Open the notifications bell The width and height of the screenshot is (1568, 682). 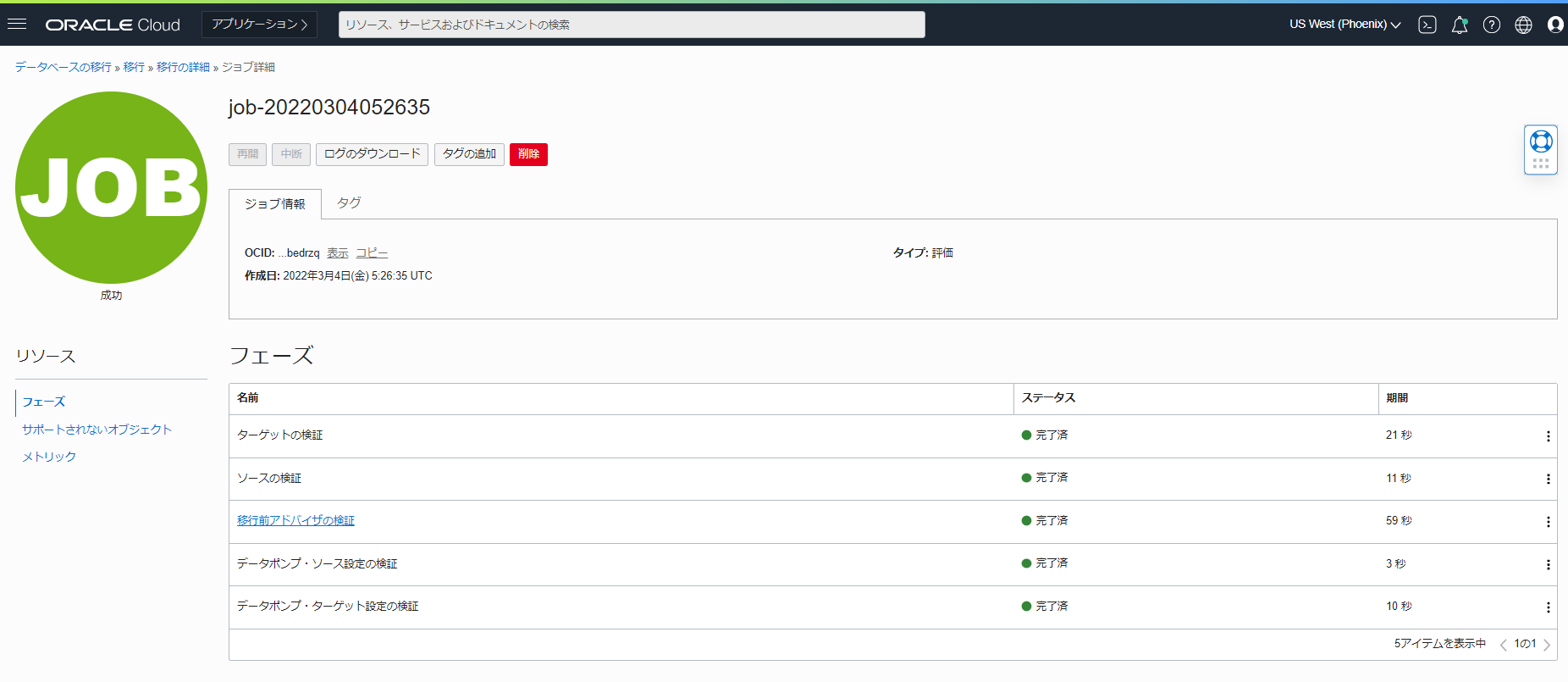(1460, 25)
